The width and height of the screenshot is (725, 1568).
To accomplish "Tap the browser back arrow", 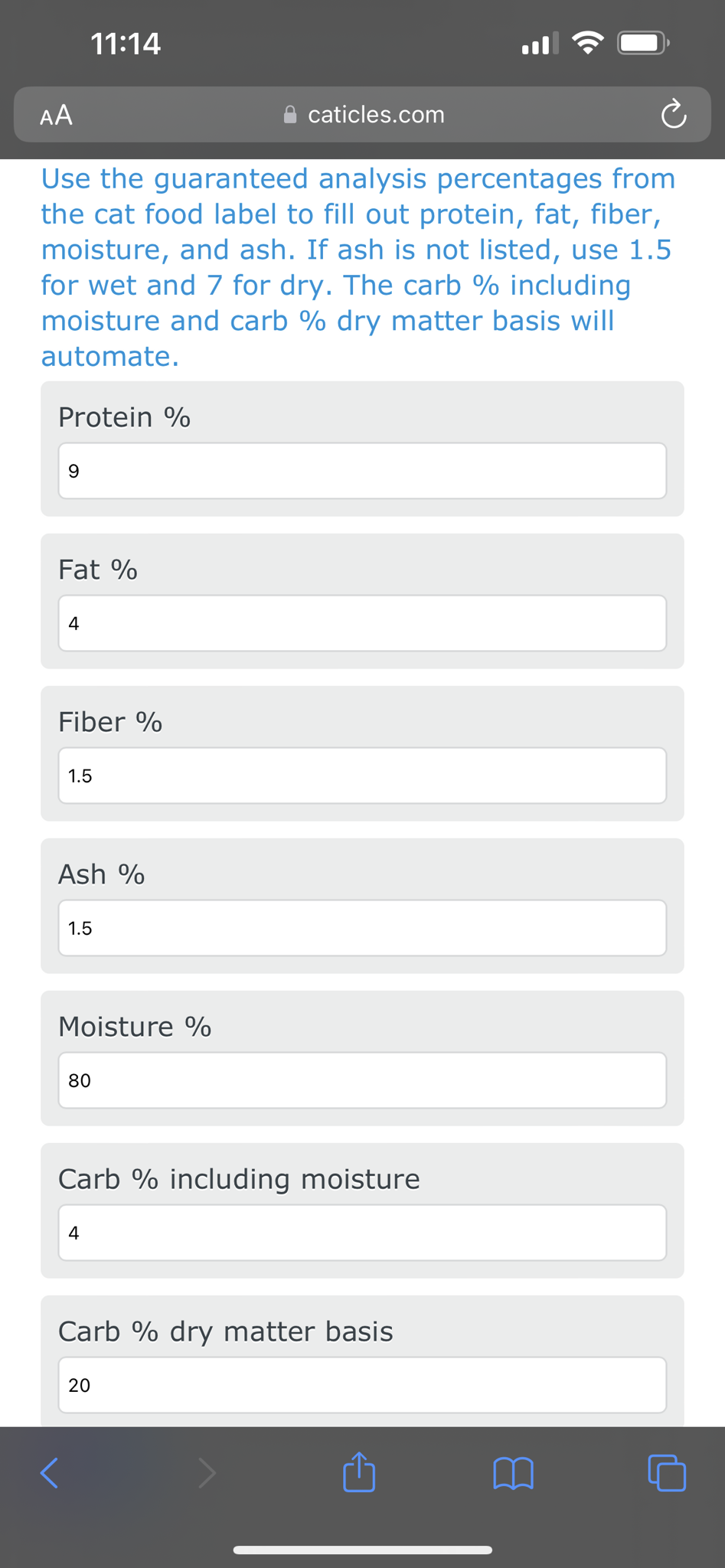I will click(50, 1472).
